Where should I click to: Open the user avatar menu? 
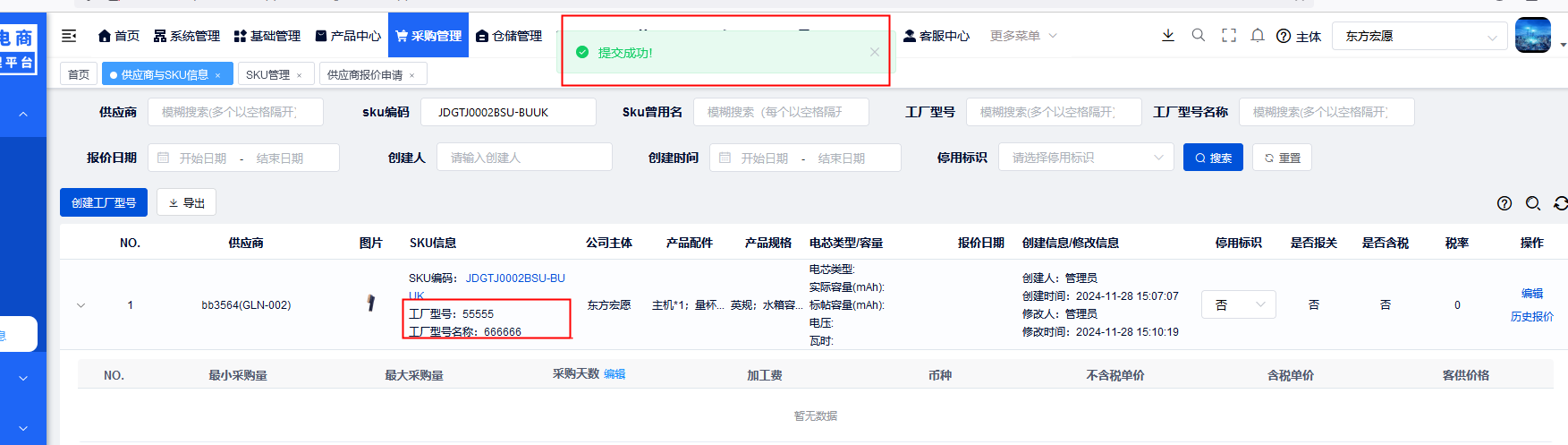(x=1533, y=35)
